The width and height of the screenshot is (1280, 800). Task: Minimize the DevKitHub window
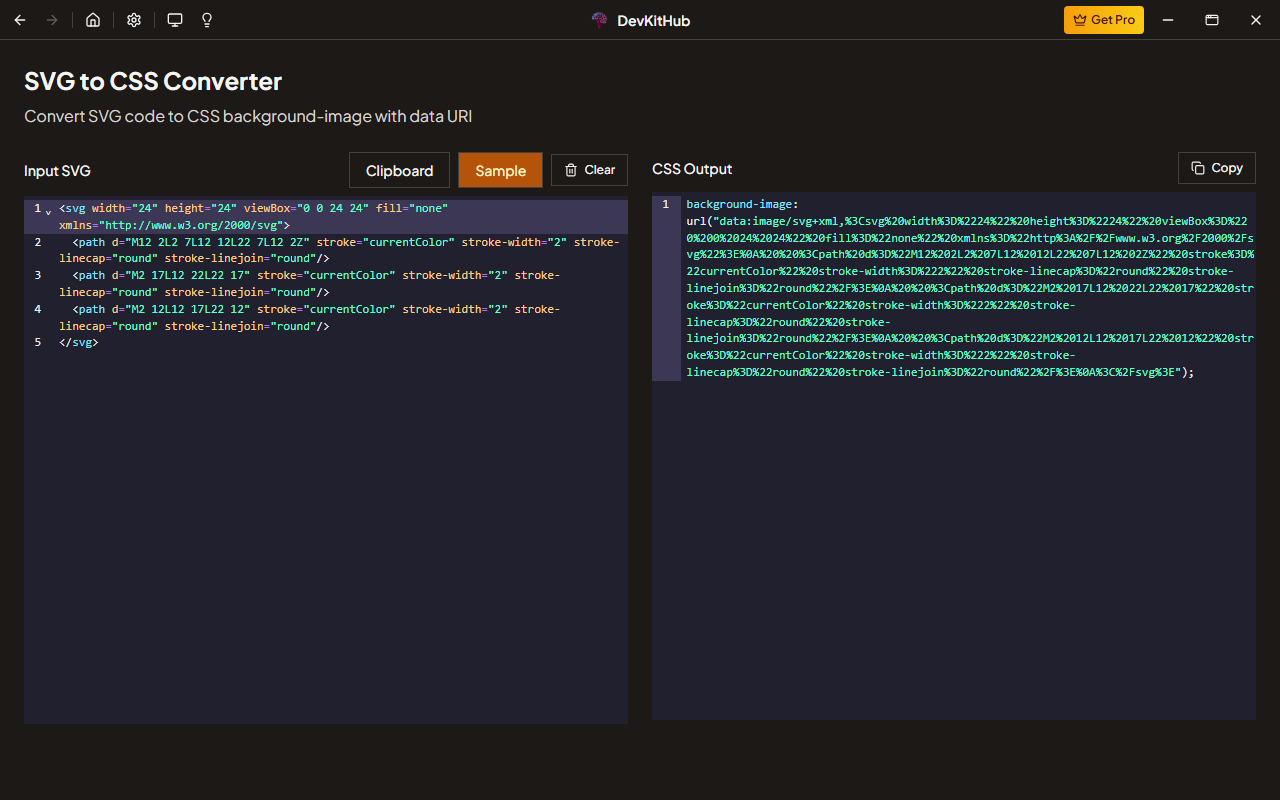tap(1168, 20)
